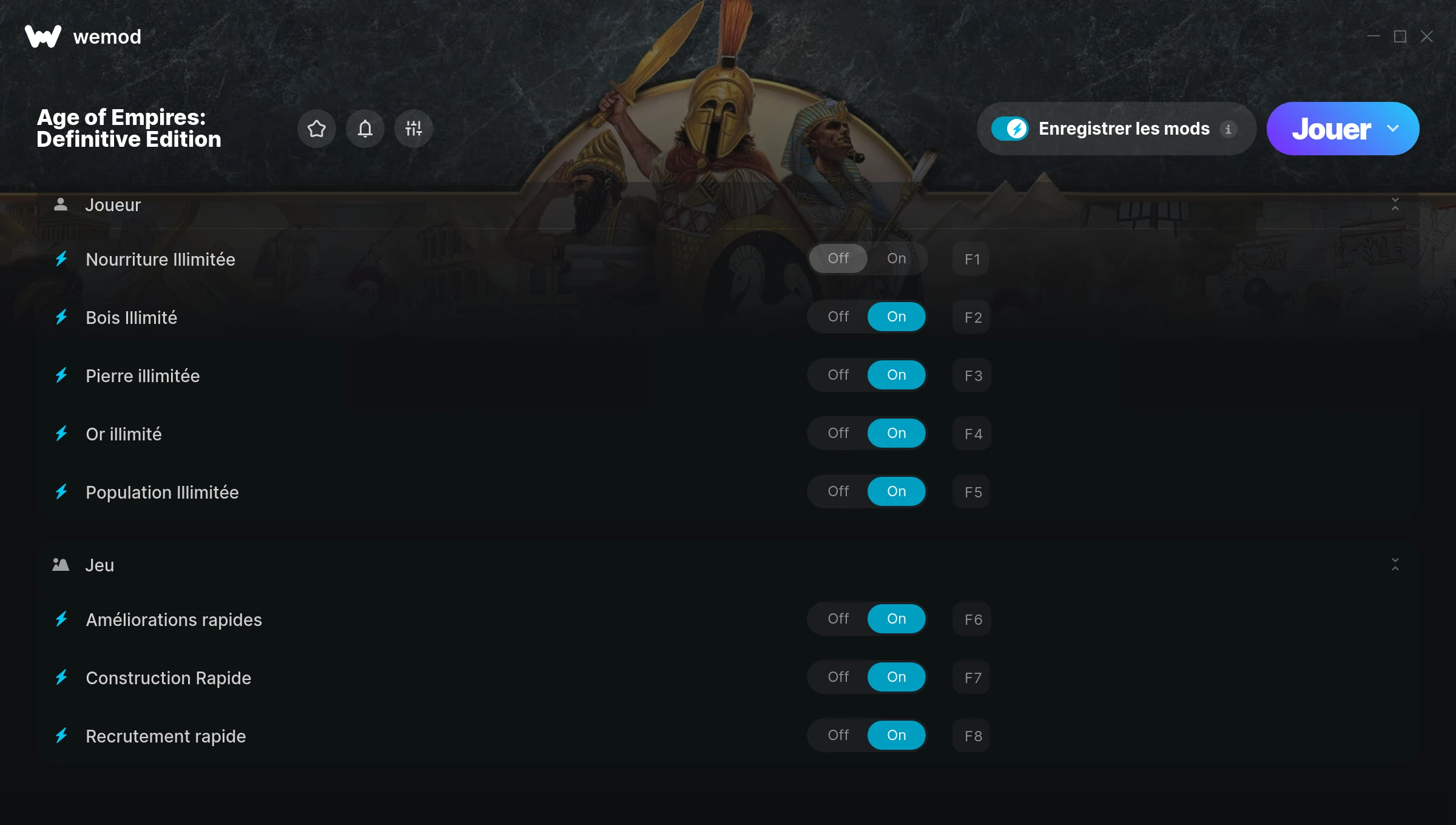1456x825 pixels.
Task: Click info icon beside Enregistrer les mods
Action: (x=1228, y=129)
